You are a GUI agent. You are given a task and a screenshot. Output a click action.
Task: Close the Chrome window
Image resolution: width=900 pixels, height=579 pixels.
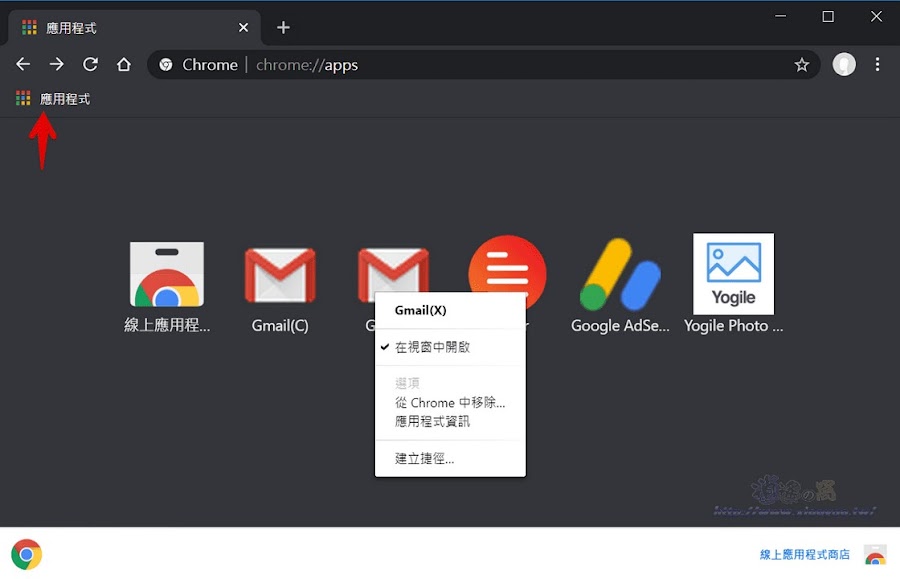coord(876,16)
